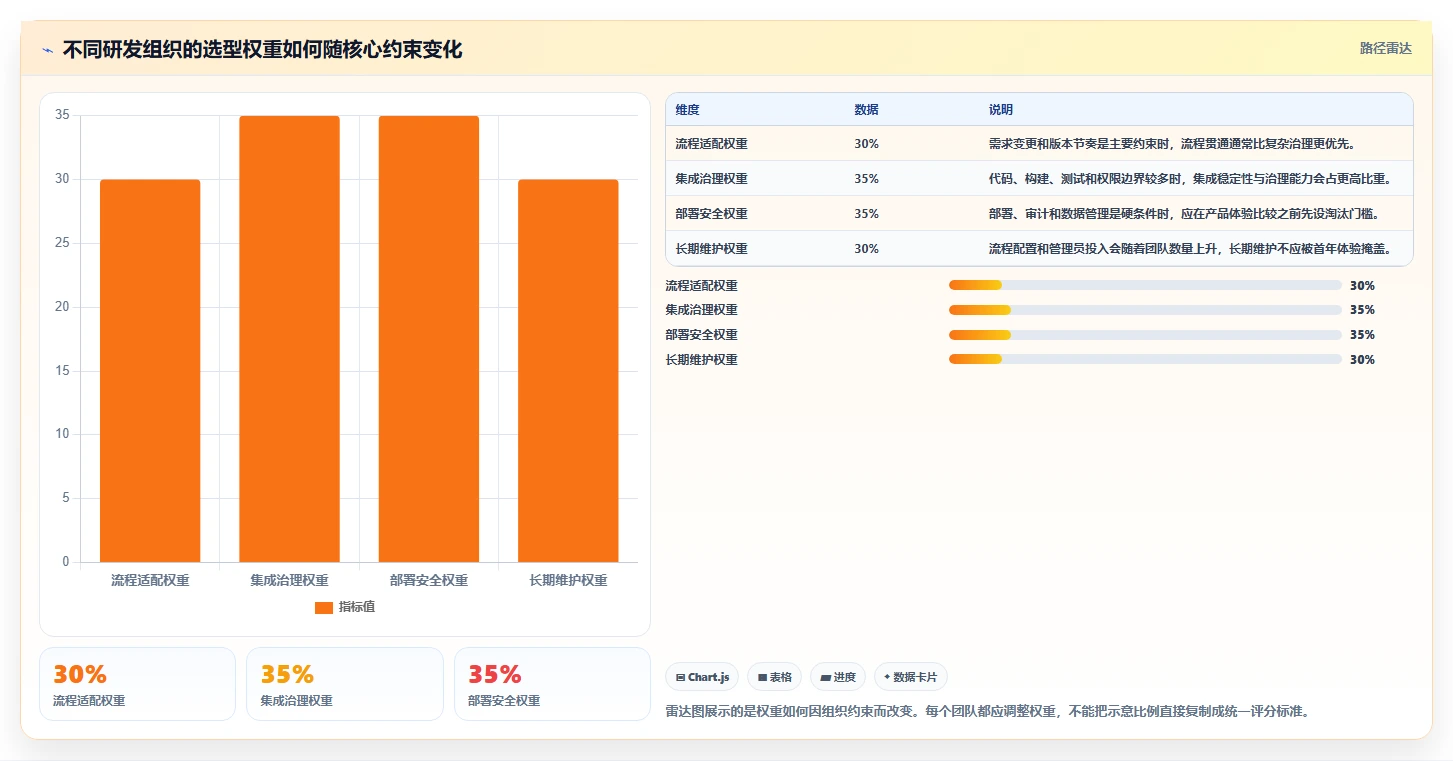Click the 流程适配权重 progress label
Image resolution: width=1453 pixels, height=761 pixels.
click(701, 286)
